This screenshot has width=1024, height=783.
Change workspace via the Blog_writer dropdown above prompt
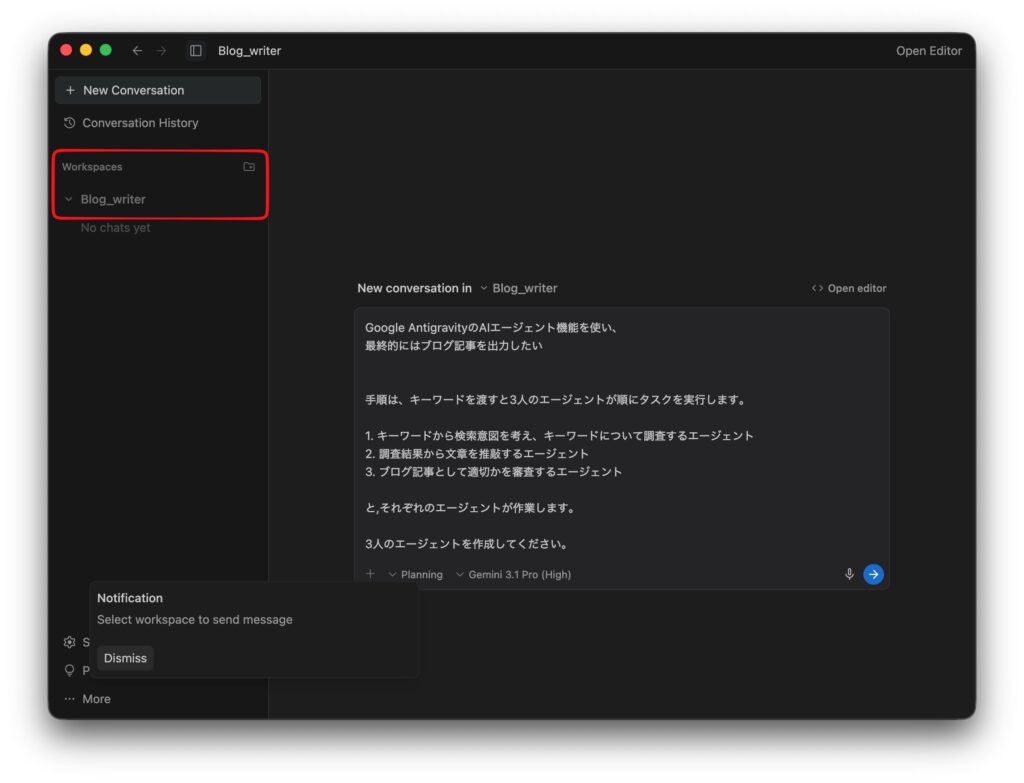tap(518, 288)
